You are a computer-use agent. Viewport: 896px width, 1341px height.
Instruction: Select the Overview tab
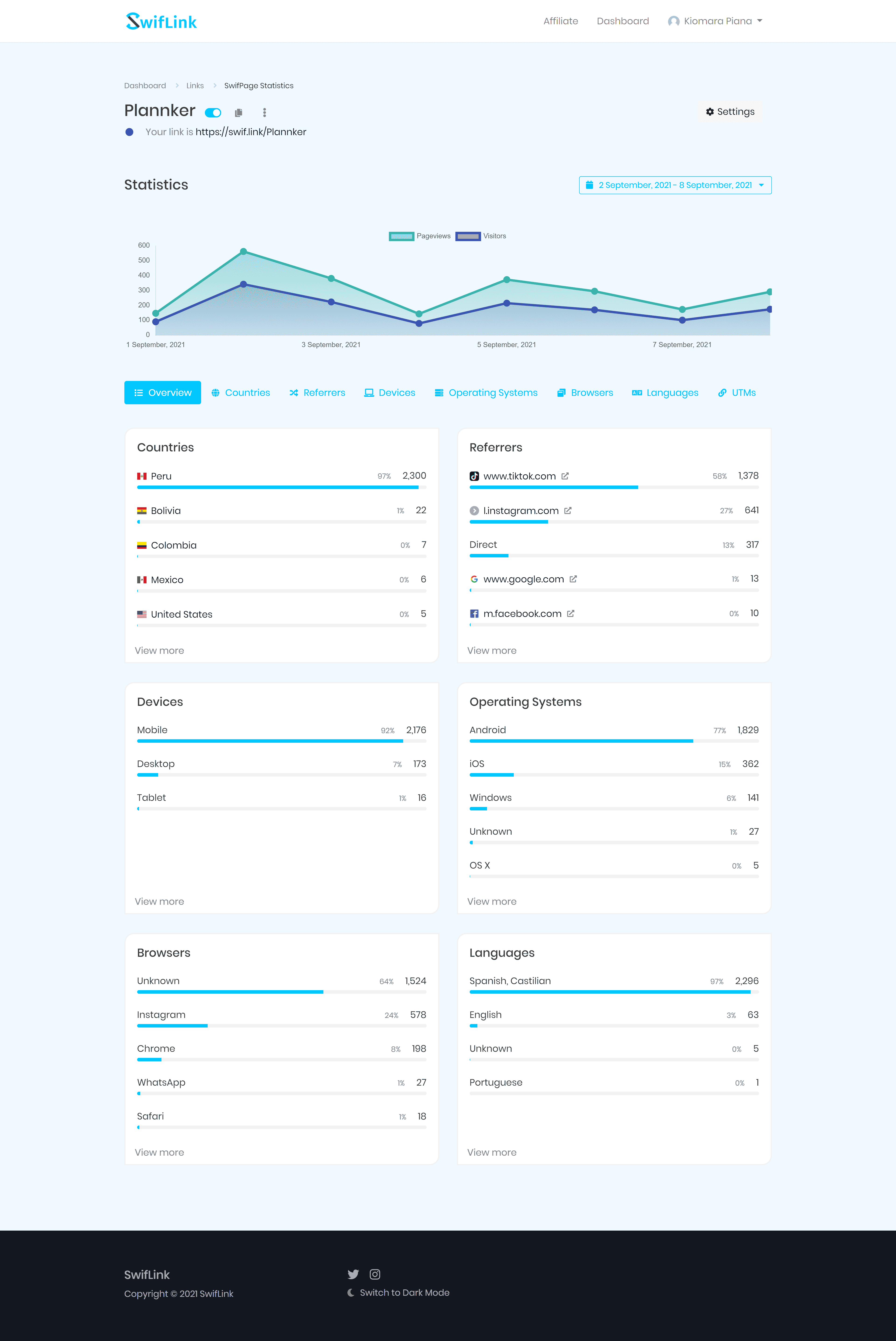163,393
